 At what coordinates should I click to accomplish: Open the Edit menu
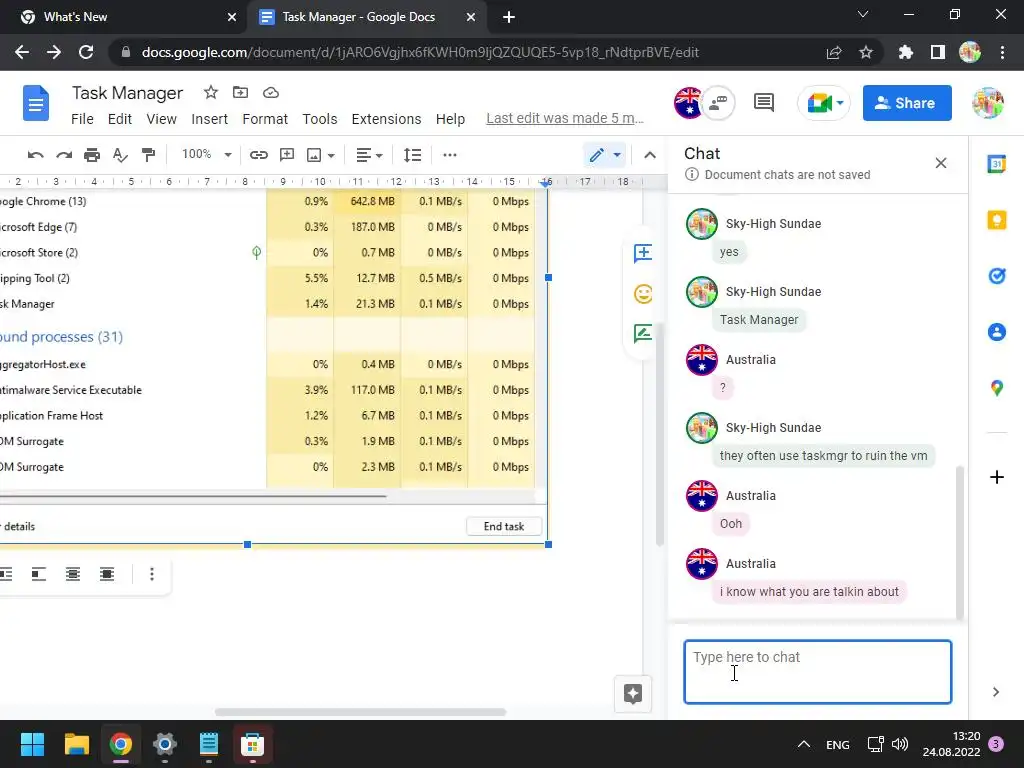point(120,119)
